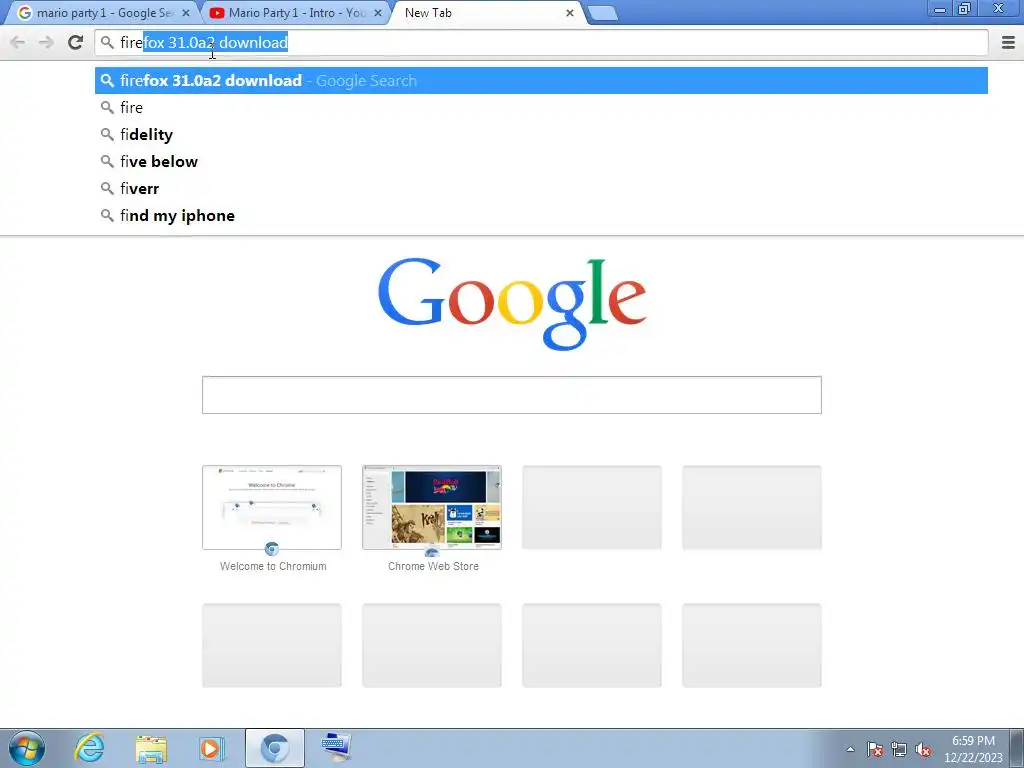Open the On-Screen Keyboard taskbar icon
Screen dimensions: 1024x768
(337, 748)
